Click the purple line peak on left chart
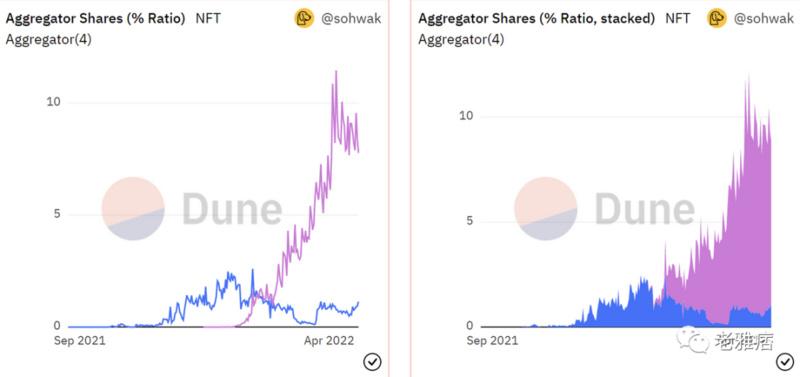Image resolution: width=800 pixels, height=377 pixels. 336,72
